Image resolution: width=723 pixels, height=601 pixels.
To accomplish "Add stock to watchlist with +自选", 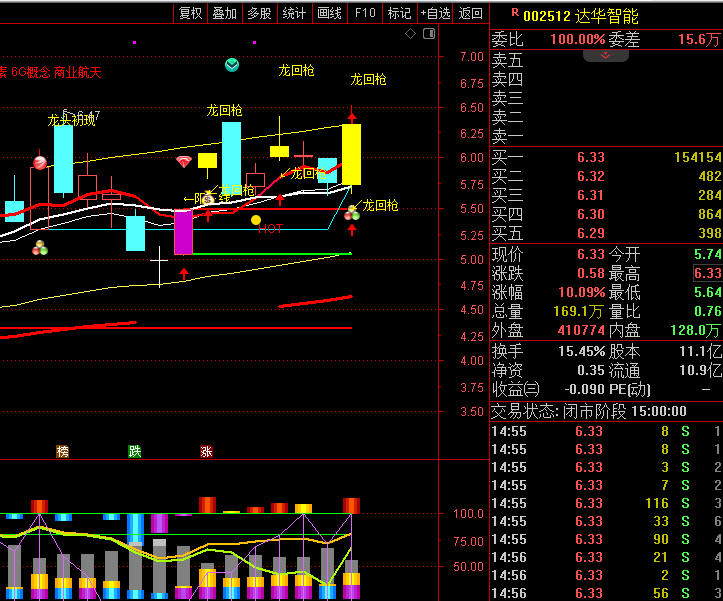I will pyautogui.click(x=435, y=13).
